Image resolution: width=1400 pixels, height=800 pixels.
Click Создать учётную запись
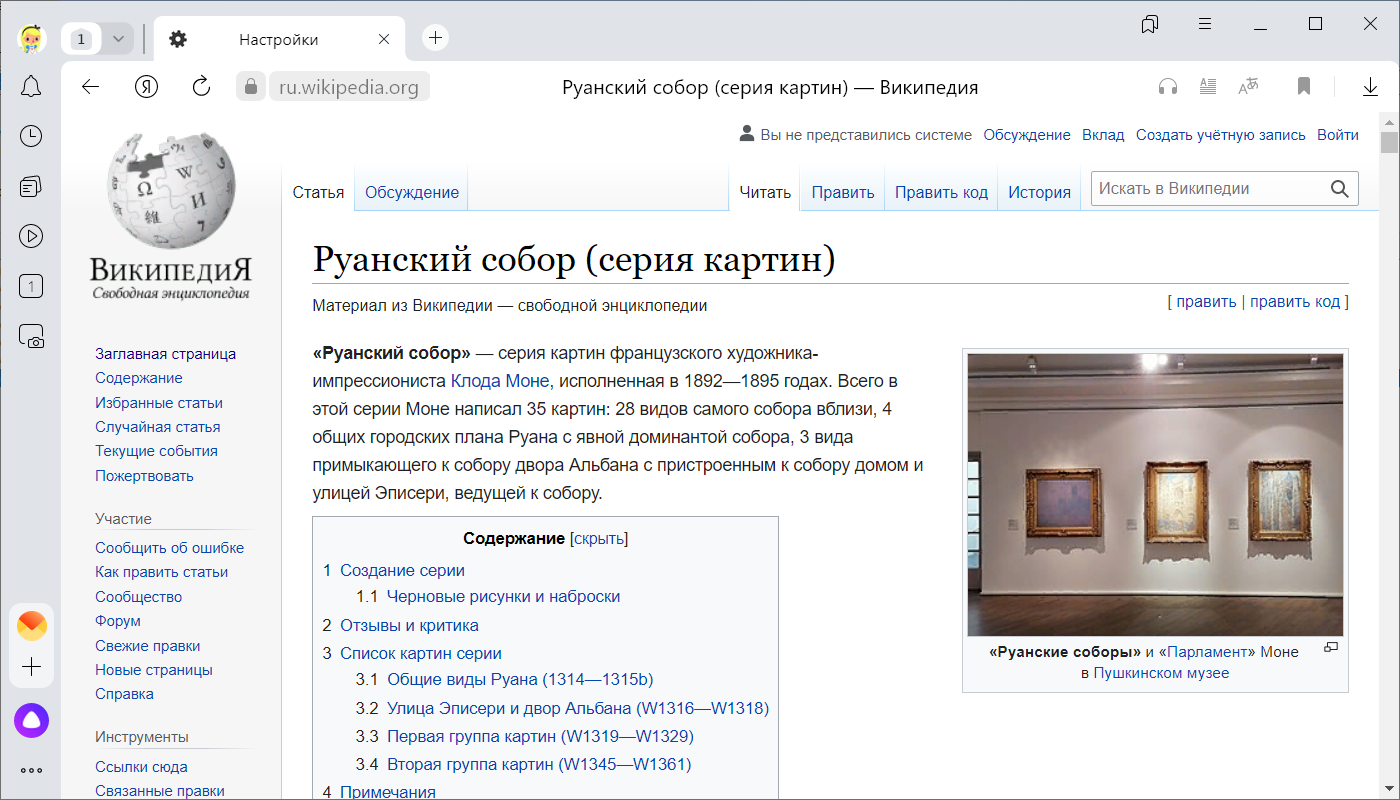(1221, 135)
